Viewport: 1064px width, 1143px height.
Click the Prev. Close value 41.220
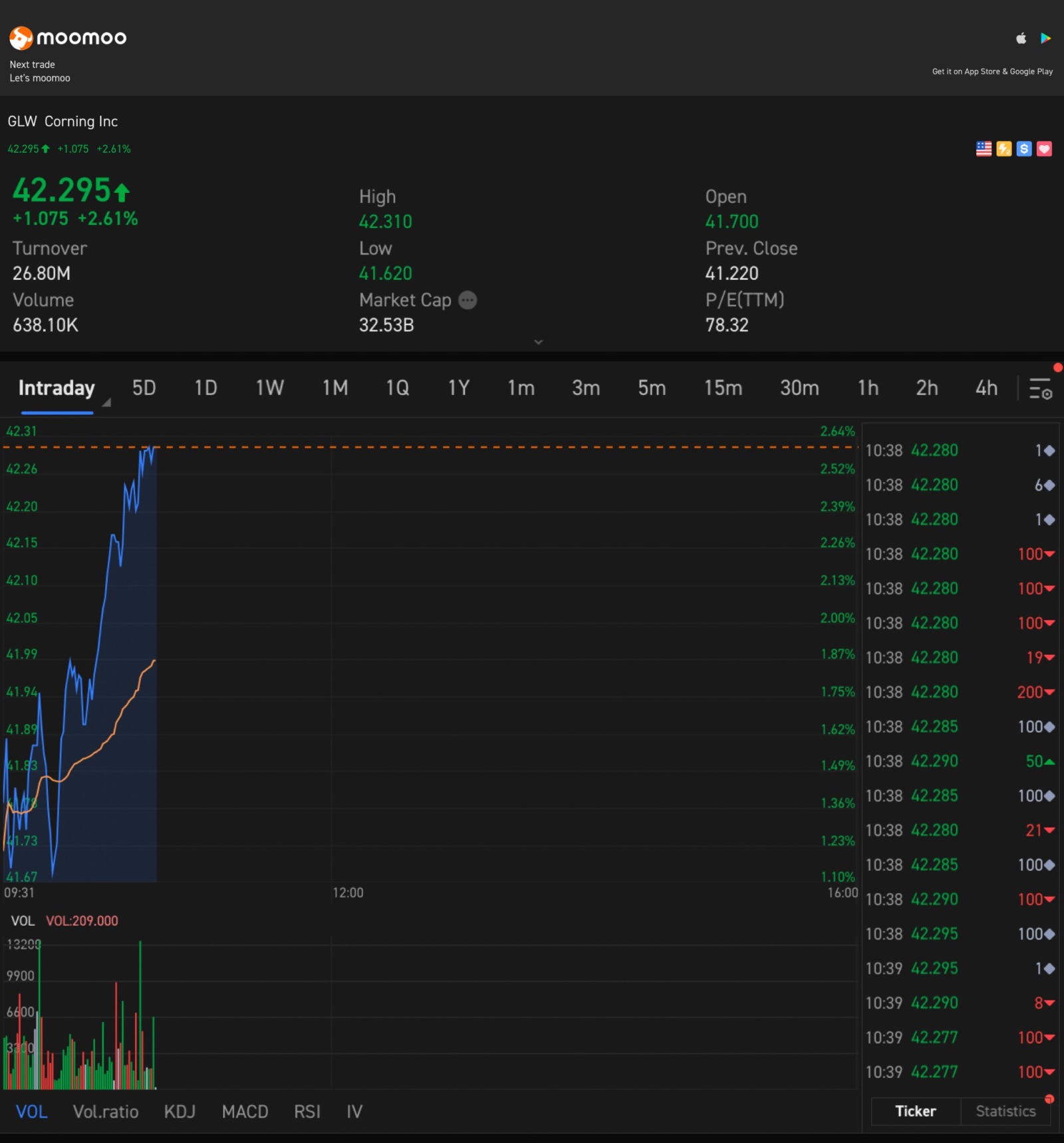point(731,273)
